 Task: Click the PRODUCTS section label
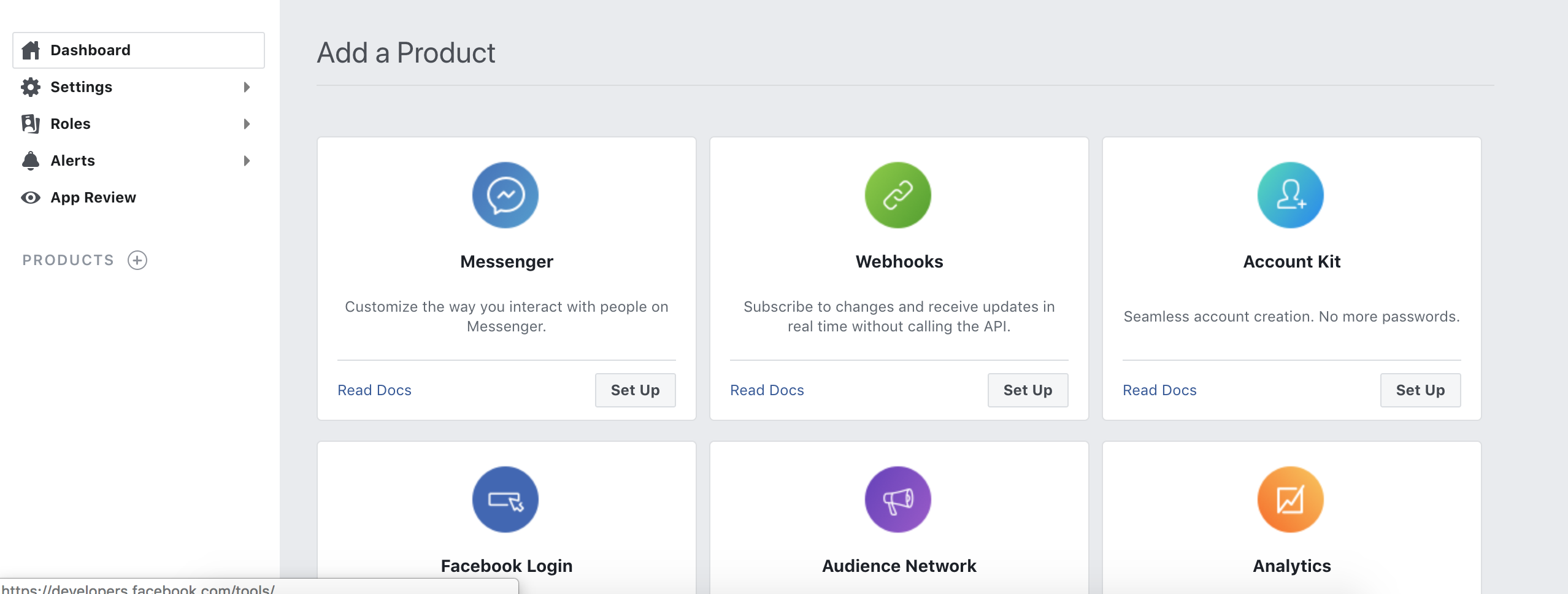(68, 260)
